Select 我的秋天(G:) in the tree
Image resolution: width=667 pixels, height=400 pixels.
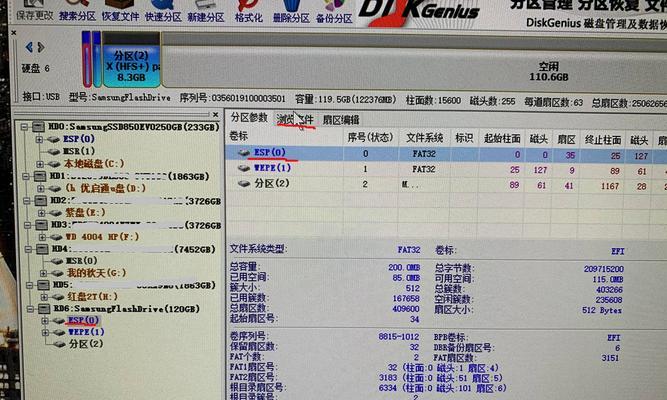click(96, 273)
